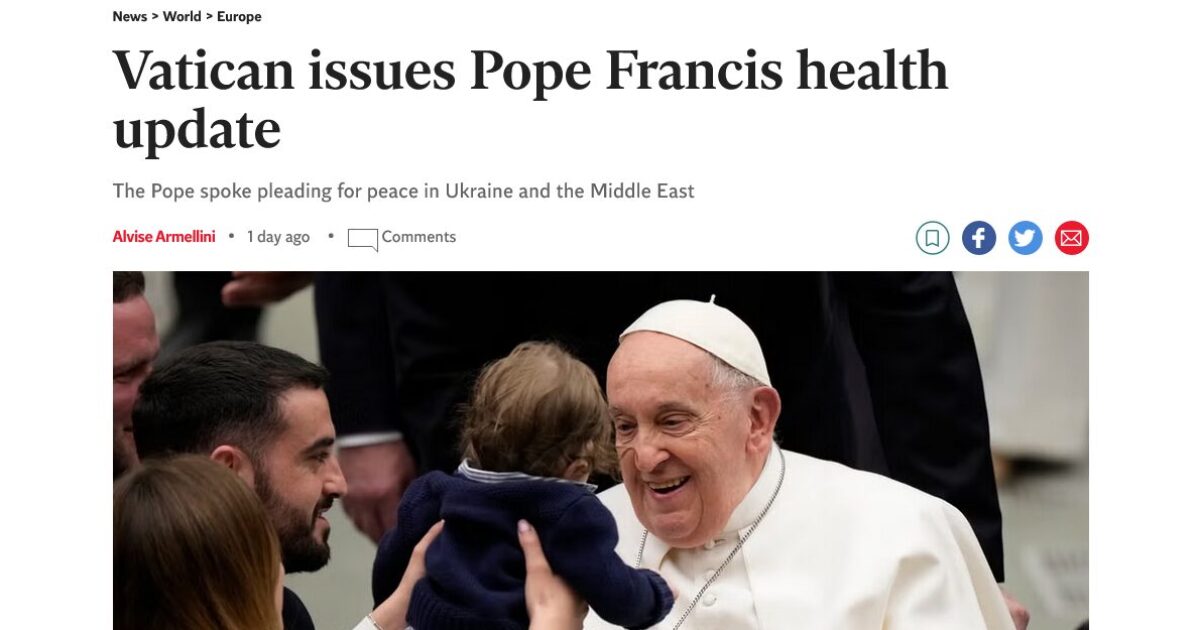Jump to the Comments link text
1200x630 pixels.
click(x=419, y=237)
